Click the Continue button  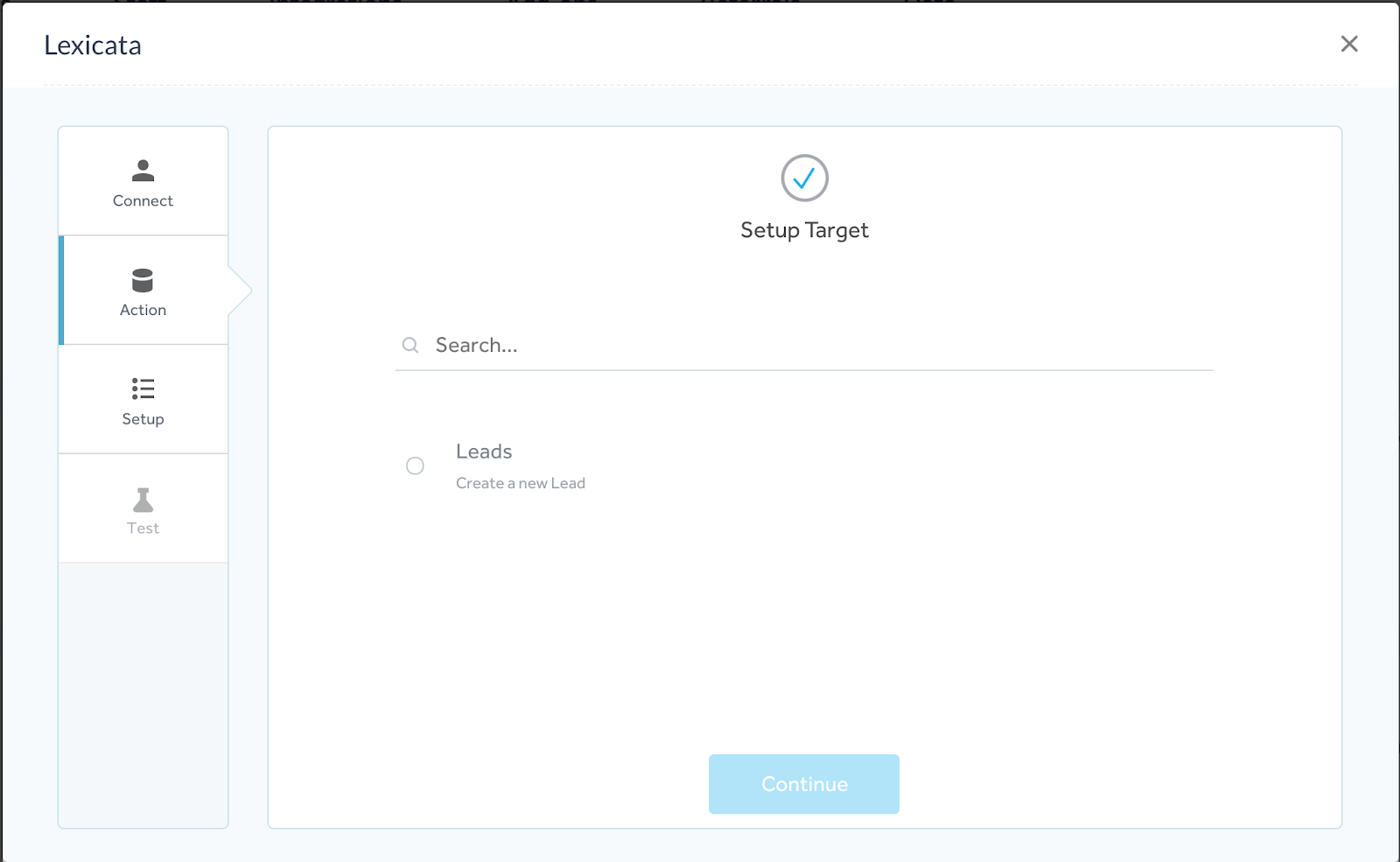pos(804,784)
